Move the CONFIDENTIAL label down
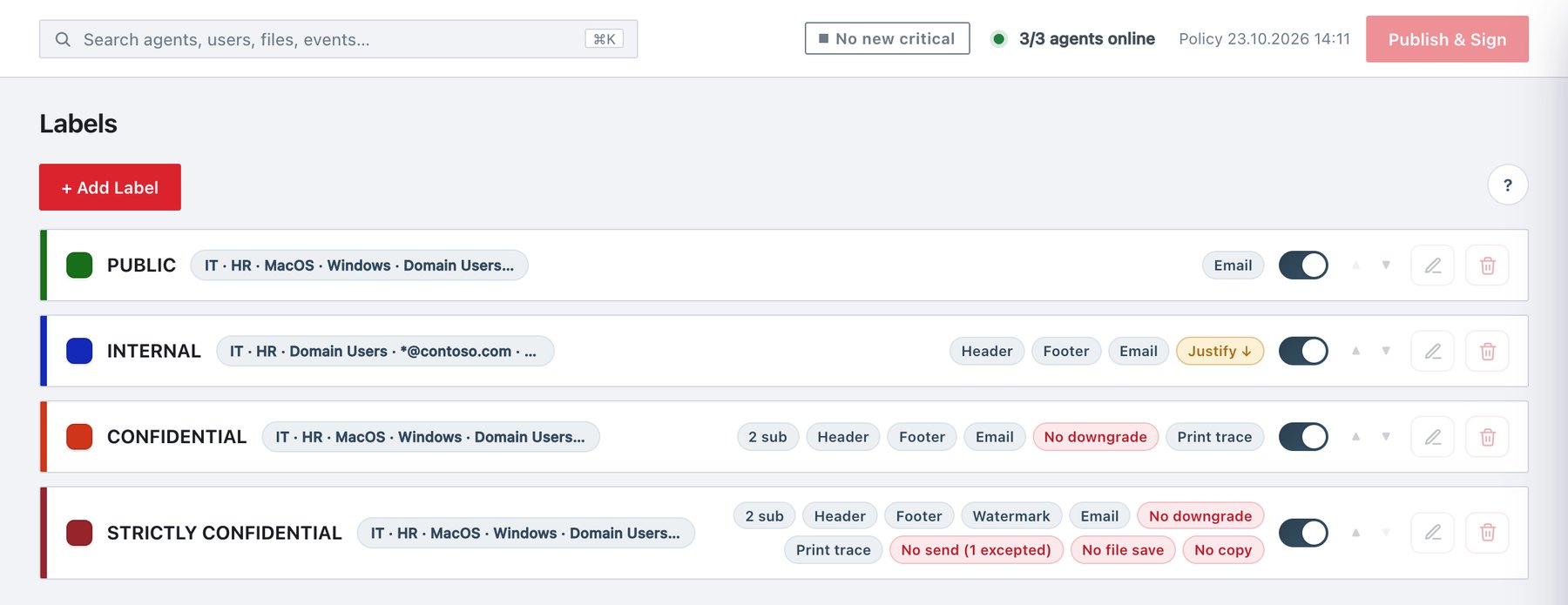The height and width of the screenshot is (605, 1568). (x=1386, y=437)
